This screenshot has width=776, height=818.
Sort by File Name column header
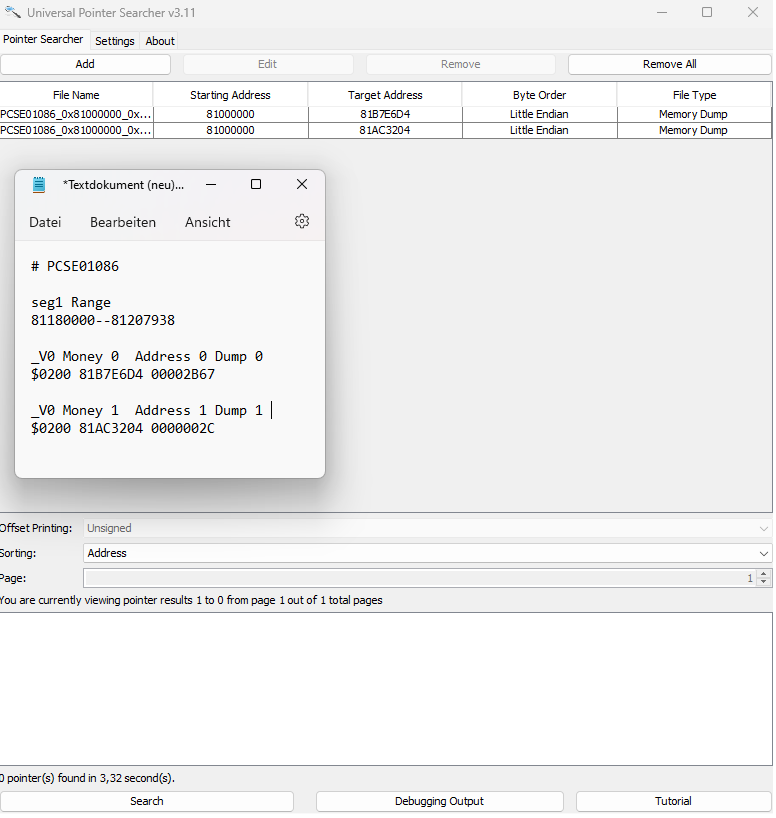point(76,95)
